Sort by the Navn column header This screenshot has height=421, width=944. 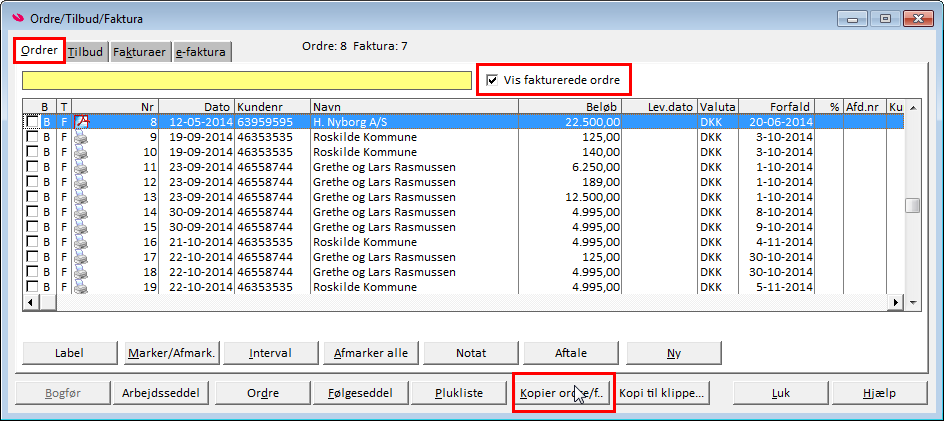click(414, 107)
